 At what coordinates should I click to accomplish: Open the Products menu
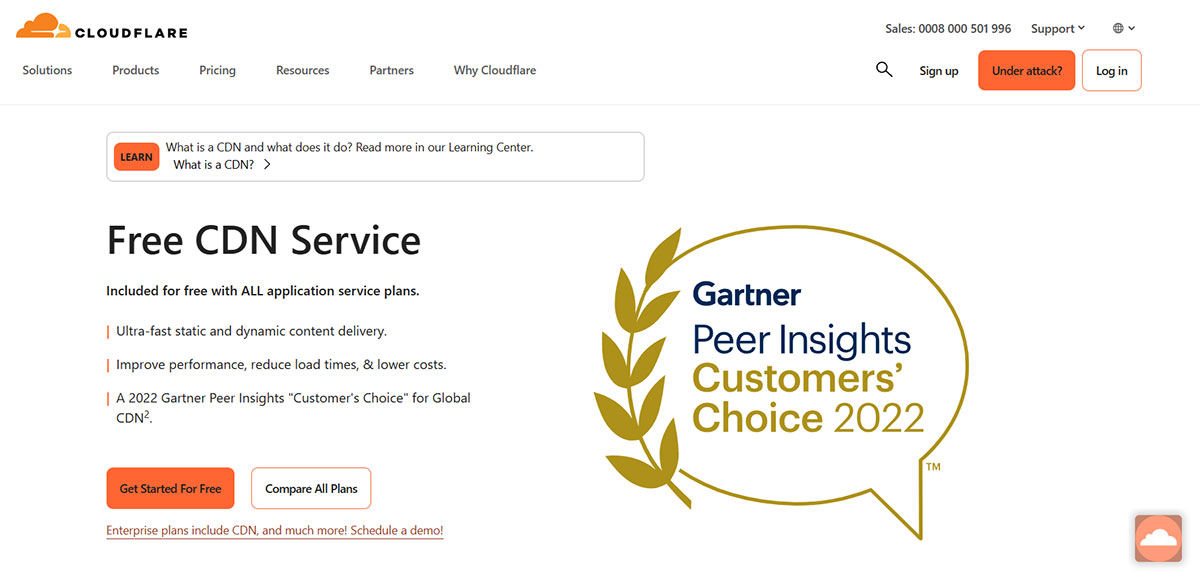click(x=136, y=70)
